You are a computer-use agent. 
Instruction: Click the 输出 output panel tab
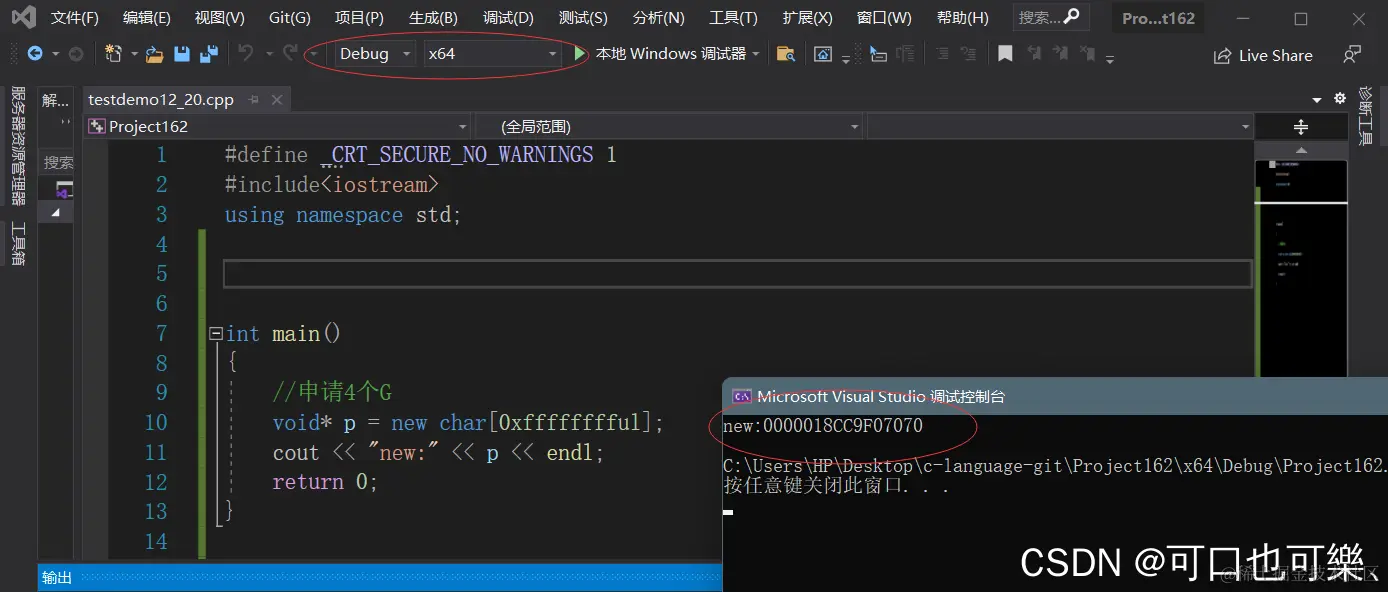57,577
